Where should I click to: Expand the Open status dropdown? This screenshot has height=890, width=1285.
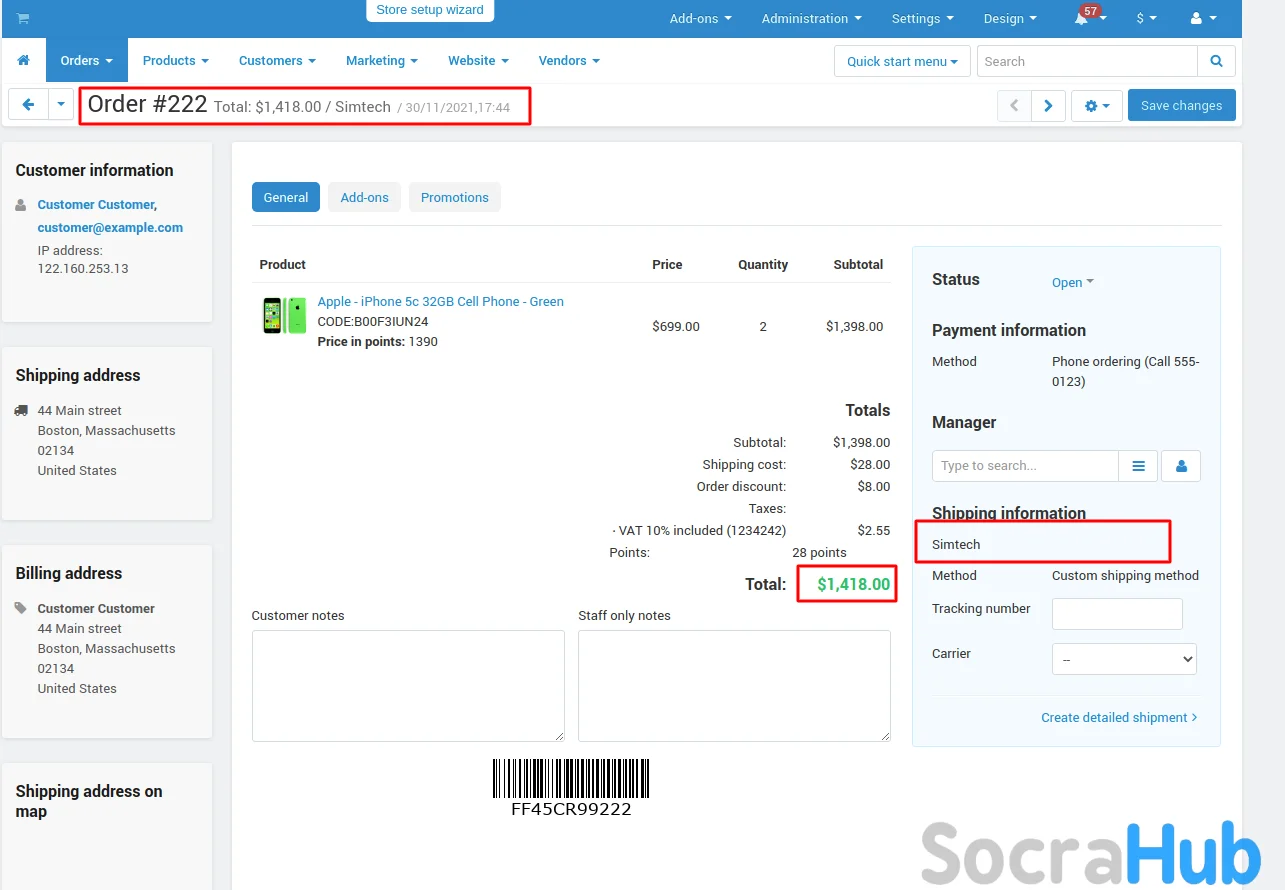coord(1072,282)
